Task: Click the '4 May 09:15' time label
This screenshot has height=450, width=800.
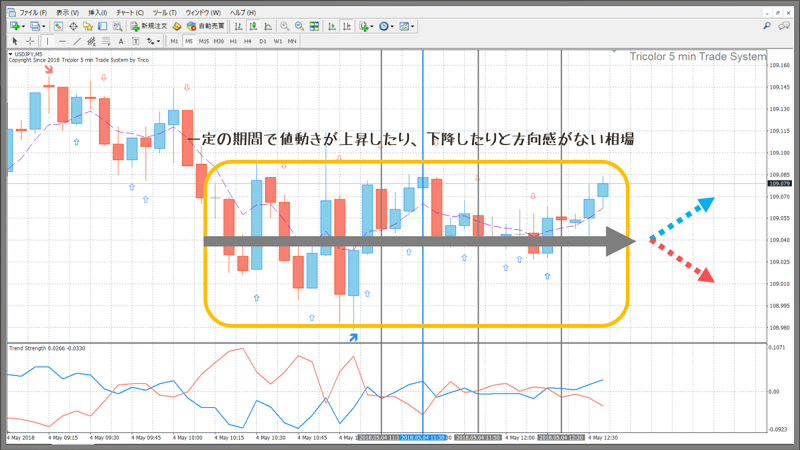Action: [63, 438]
